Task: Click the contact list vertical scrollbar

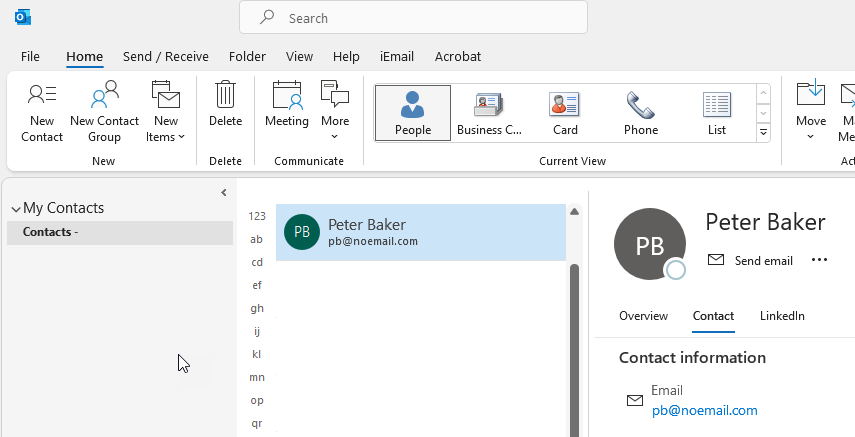Action: (x=574, y=340)
